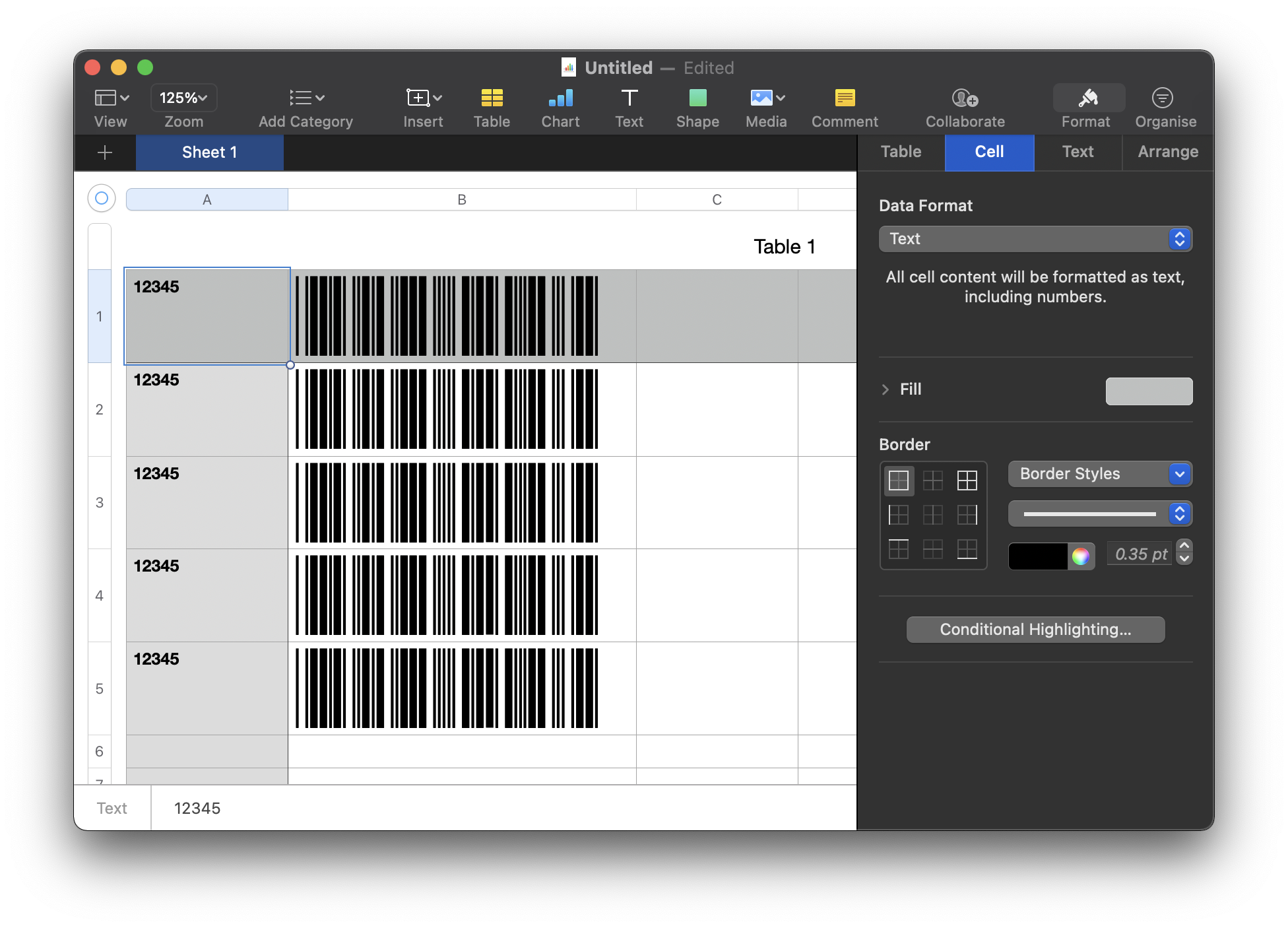Select the top border option

tap(899, 549)
